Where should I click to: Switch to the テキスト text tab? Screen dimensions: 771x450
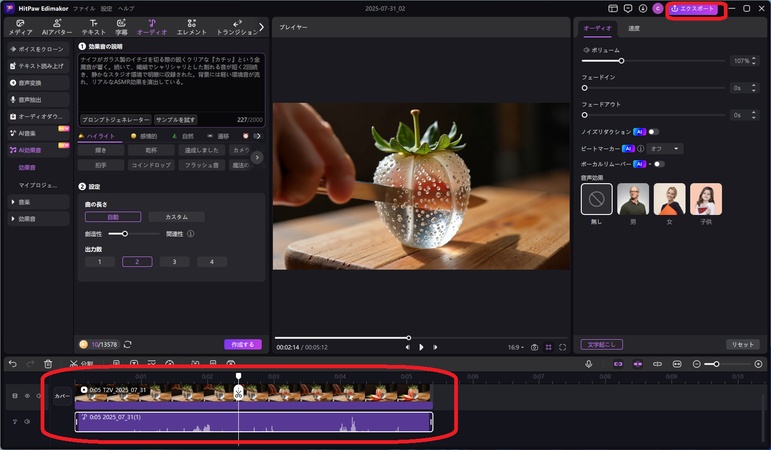click(93, 27)
